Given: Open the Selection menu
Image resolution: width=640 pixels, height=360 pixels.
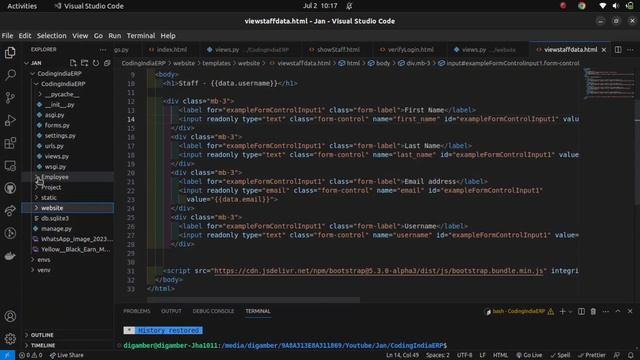Looking at the screenshot, I should coord(51,36).
